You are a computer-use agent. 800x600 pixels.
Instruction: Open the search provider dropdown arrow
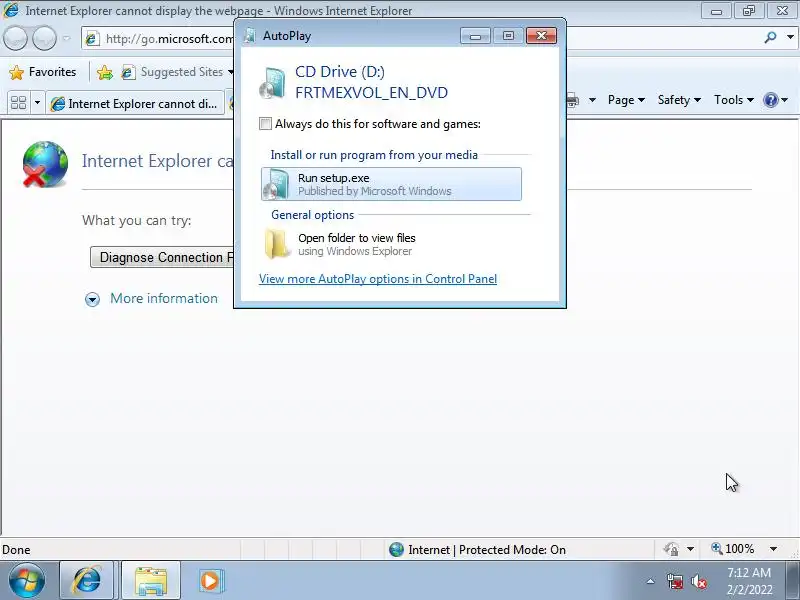(x=790, y=37)
